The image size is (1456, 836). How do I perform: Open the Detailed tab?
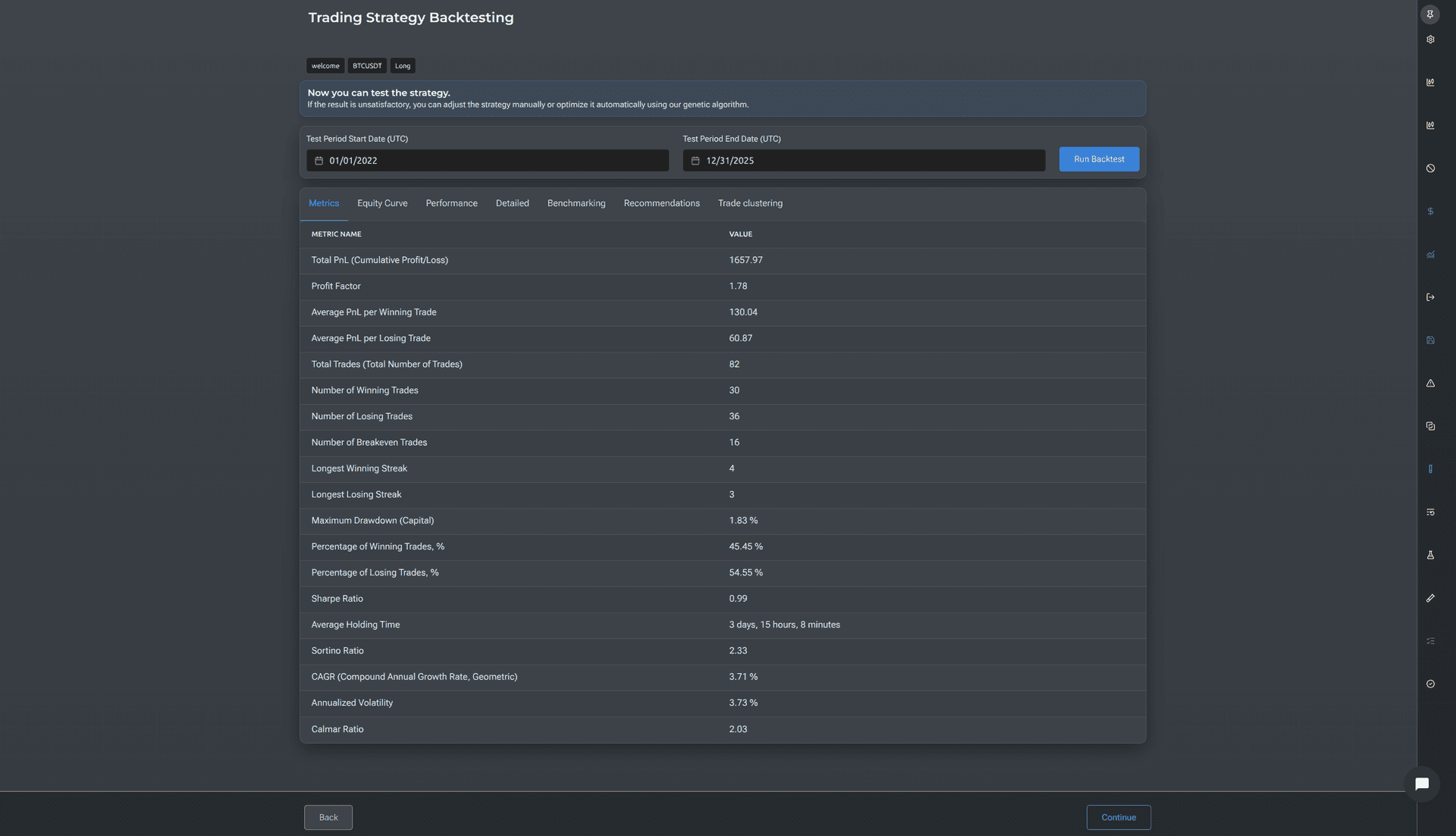point(513,203)
